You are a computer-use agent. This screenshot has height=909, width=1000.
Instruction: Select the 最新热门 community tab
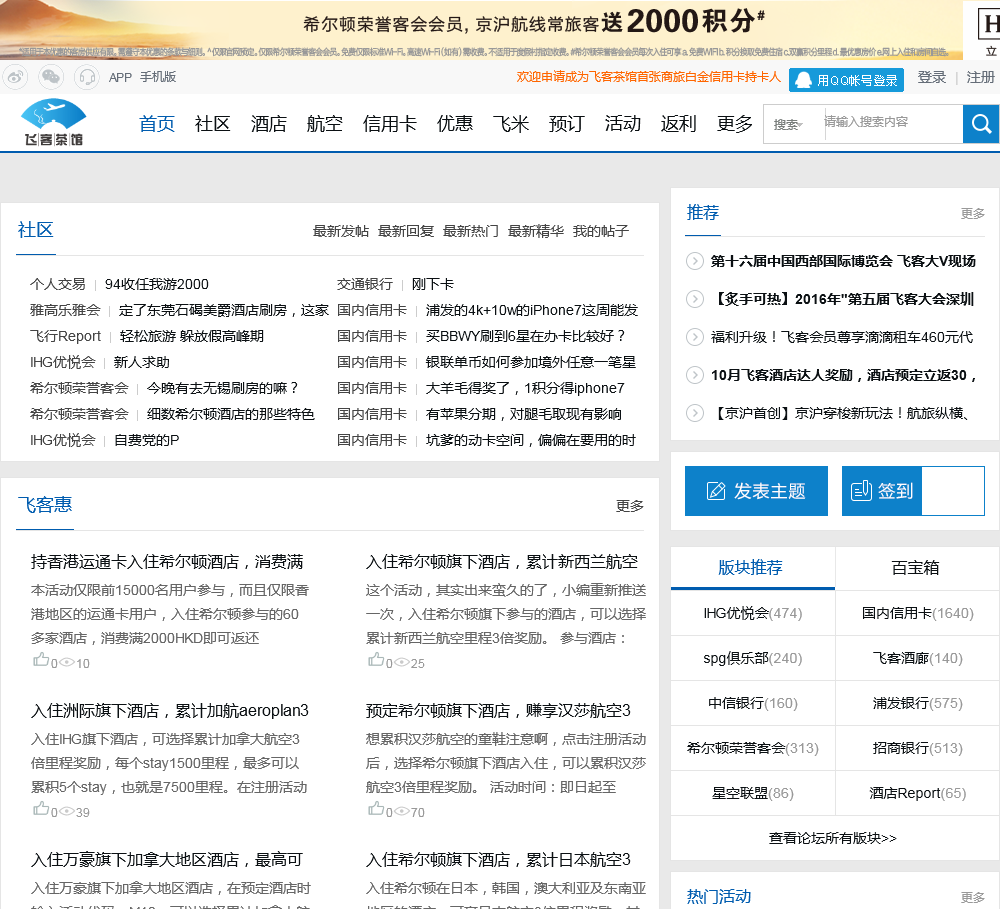pyautogui.click(x=471, y=231)
